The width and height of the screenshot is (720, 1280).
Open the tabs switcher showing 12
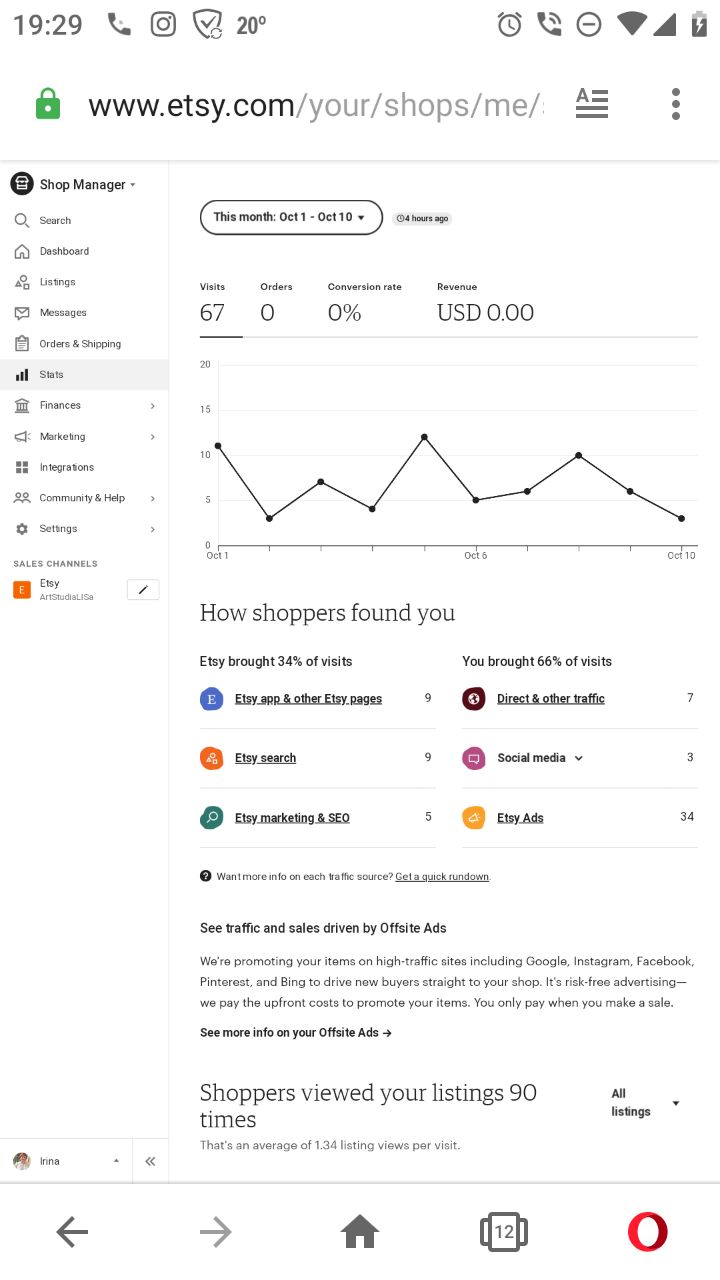click(504, 1232)
